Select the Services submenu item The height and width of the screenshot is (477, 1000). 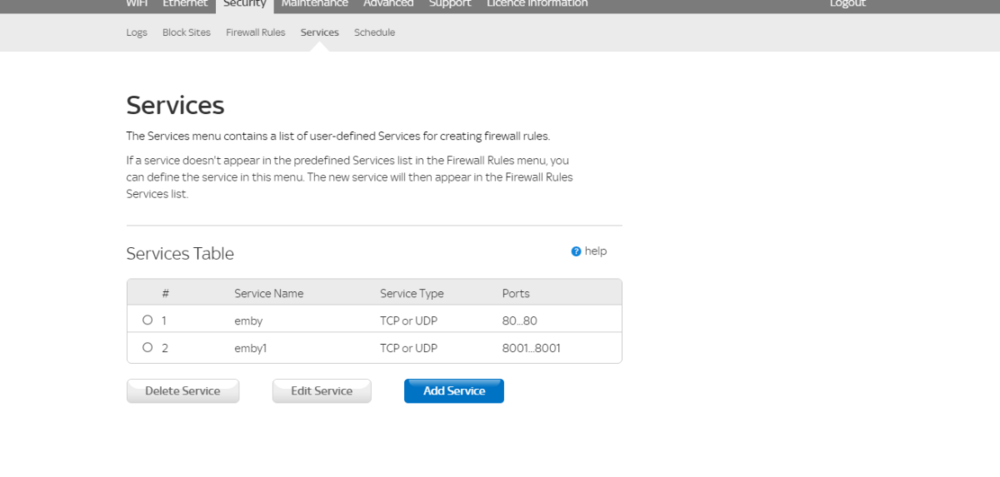click(319, 33)
